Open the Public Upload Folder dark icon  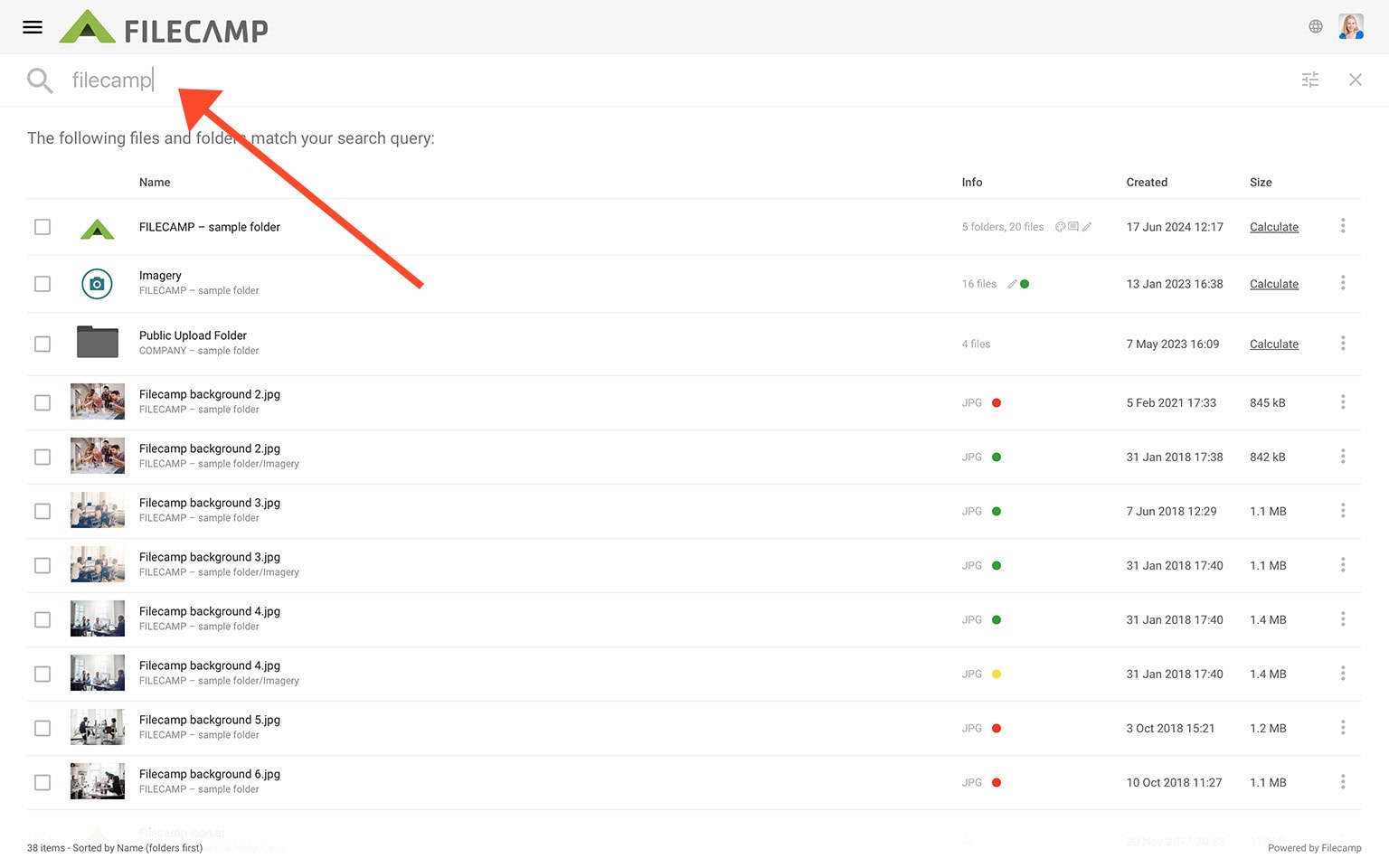point(98,342)
